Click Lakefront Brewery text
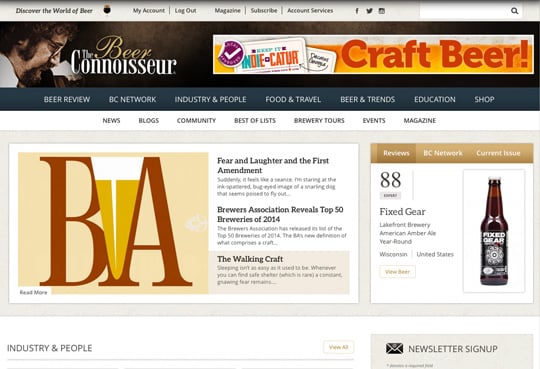The height and width of the screenshot is (369, 540). point(405,225)
